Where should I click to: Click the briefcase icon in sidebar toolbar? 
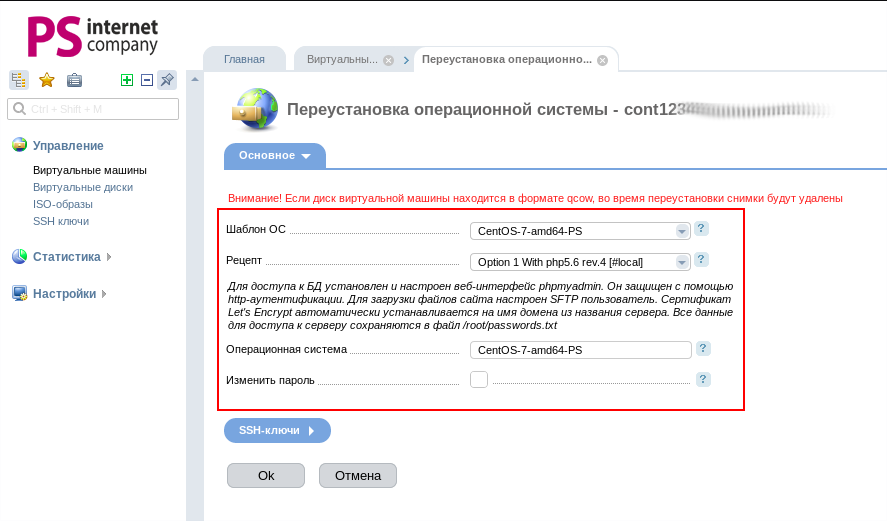74,80
